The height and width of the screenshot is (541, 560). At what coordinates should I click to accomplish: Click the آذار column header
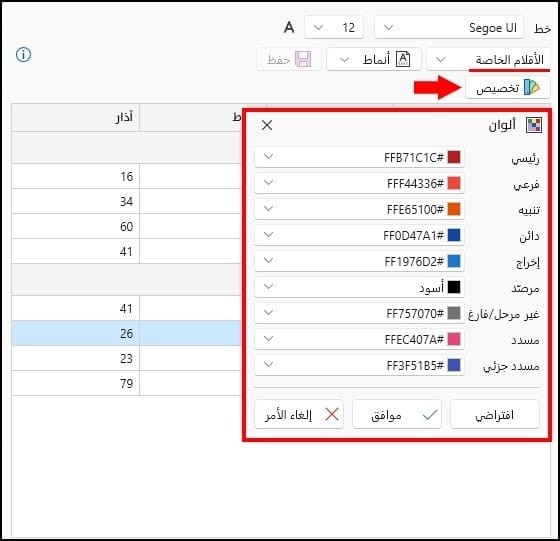click(75, 117)
